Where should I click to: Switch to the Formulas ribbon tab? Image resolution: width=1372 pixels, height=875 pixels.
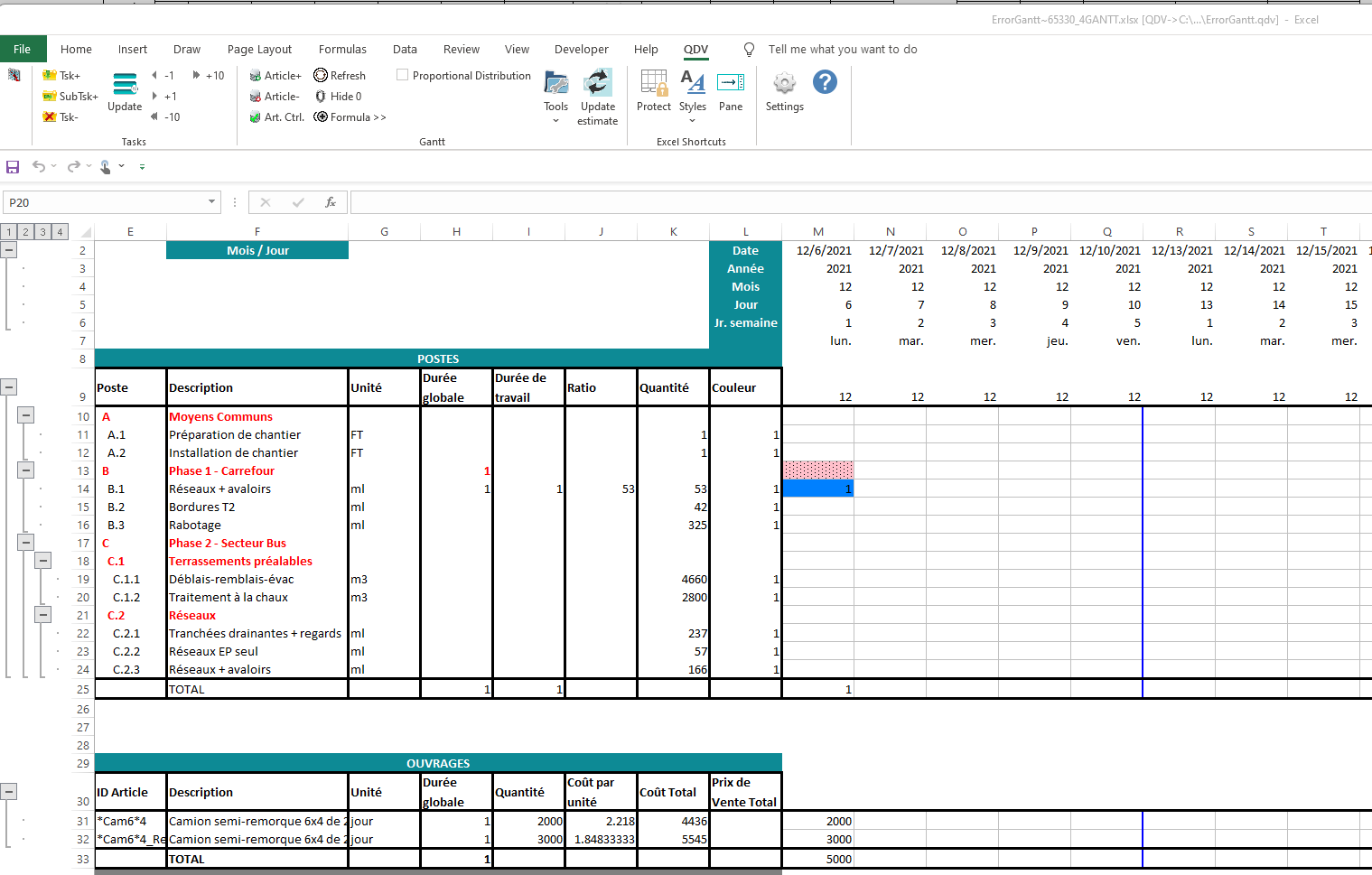click(x=342, y=50)
